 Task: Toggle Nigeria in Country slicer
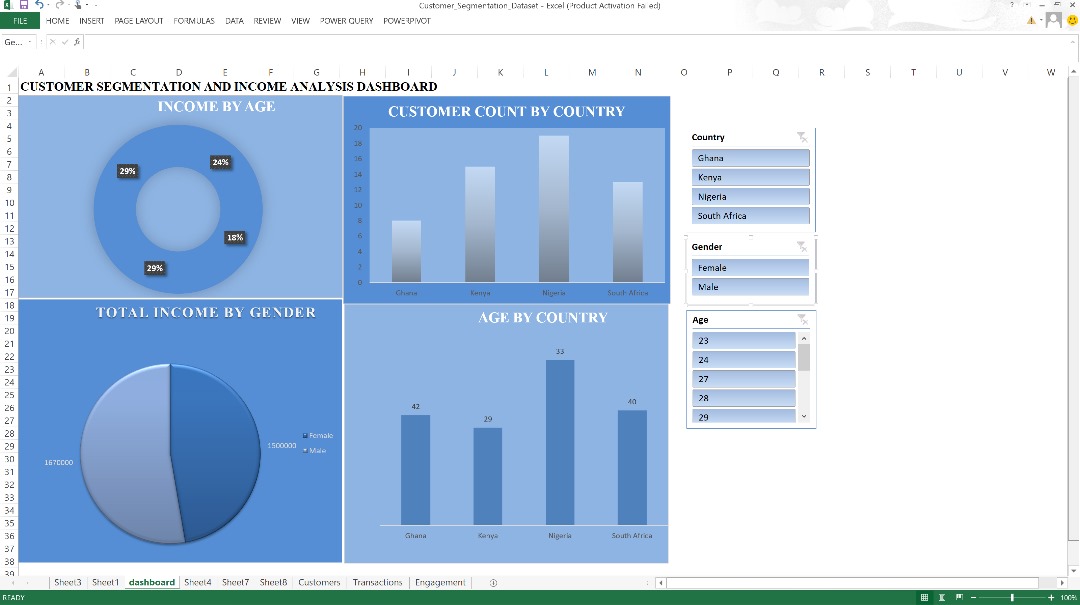(750, 196)
